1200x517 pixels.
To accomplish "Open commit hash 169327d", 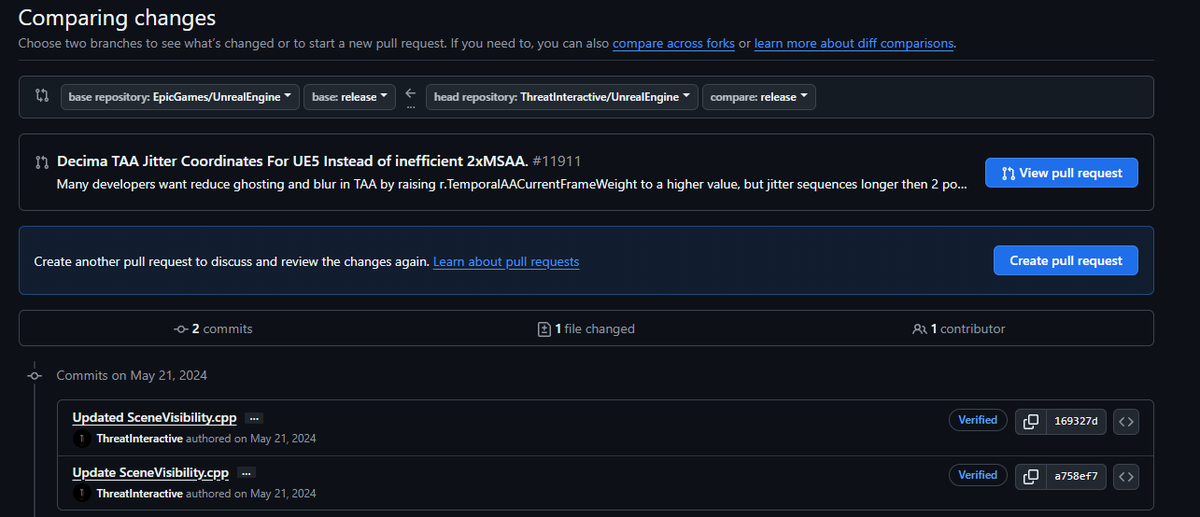I will coord(1076,422).
